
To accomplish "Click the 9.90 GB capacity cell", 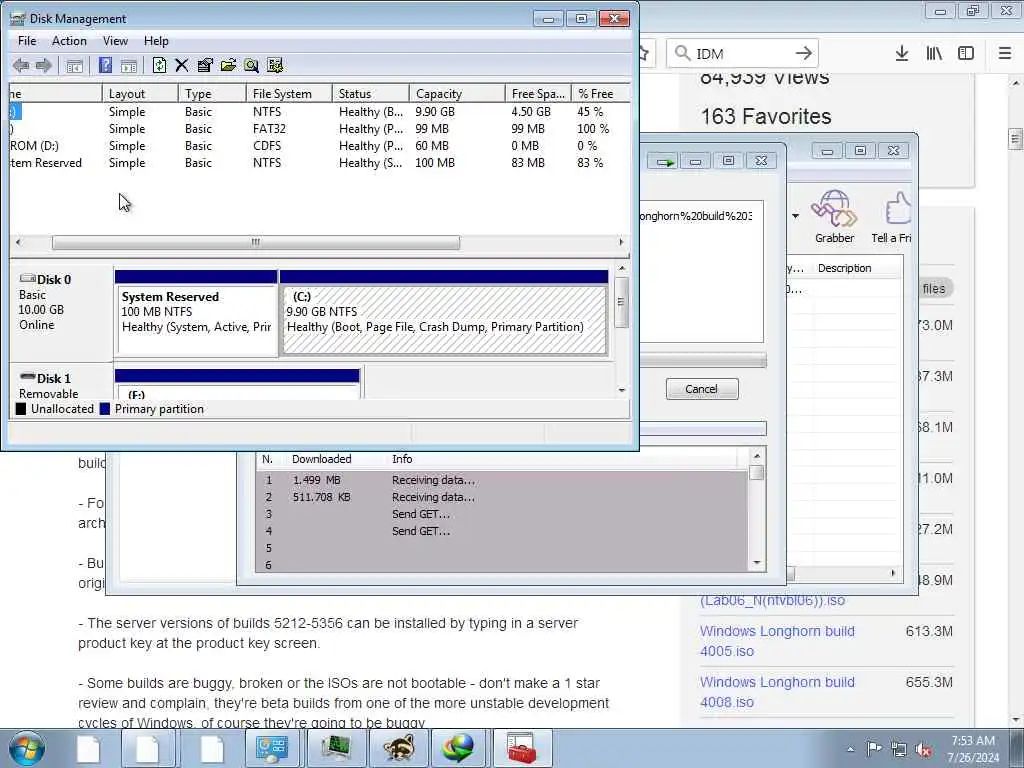I will point(435,112).
